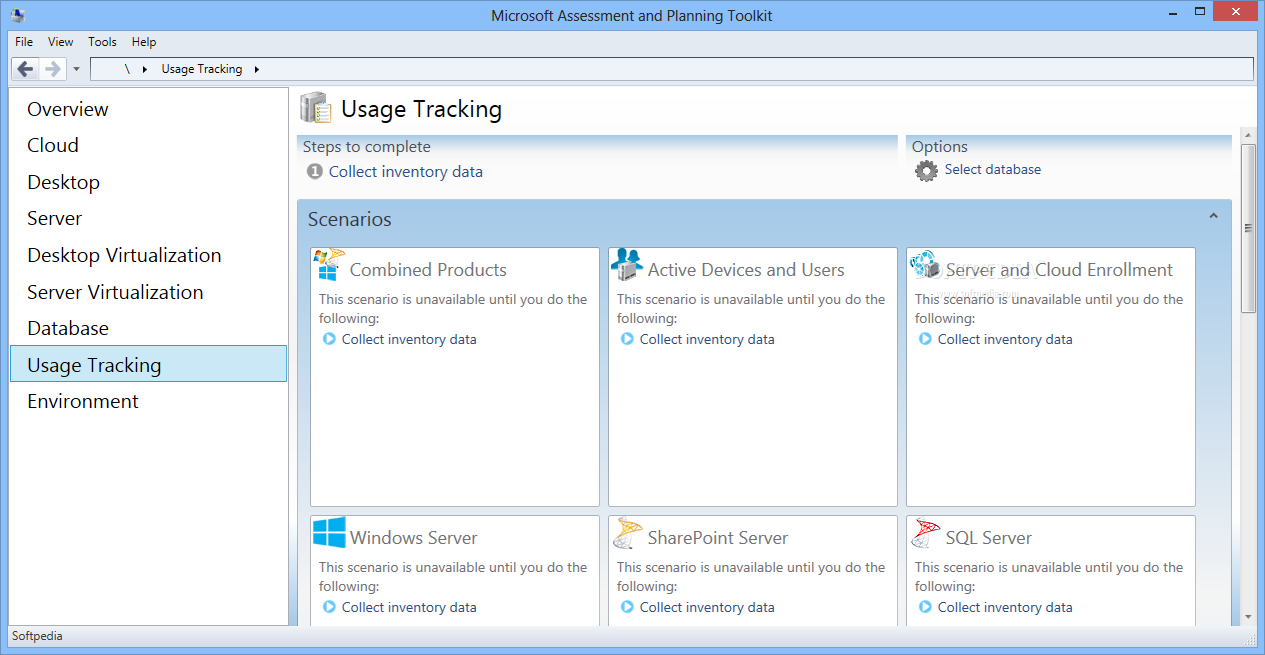Click play icon in Windows Server card
Image resolution: width=1265 pixels, height=655 pixels.
329,607
